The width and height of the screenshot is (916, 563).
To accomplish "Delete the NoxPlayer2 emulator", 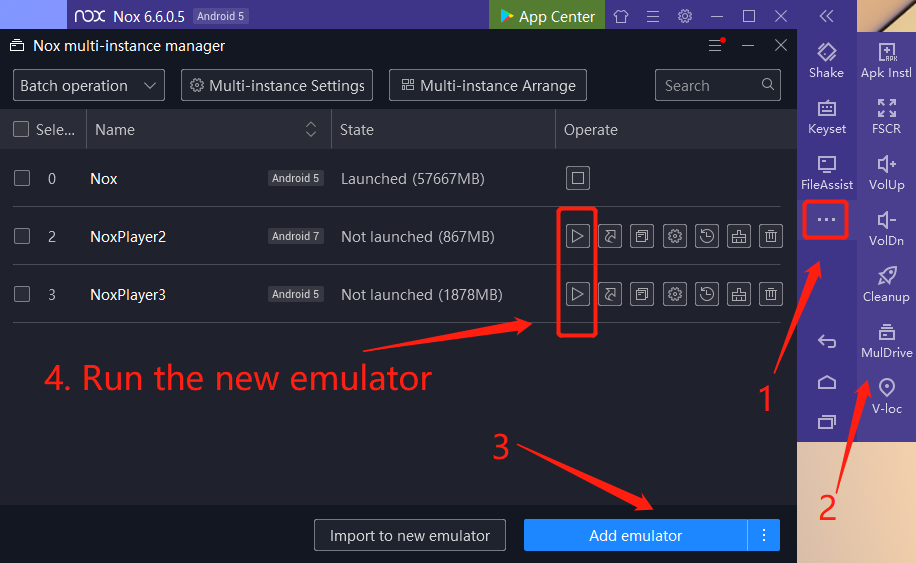I will click(771, 236).
